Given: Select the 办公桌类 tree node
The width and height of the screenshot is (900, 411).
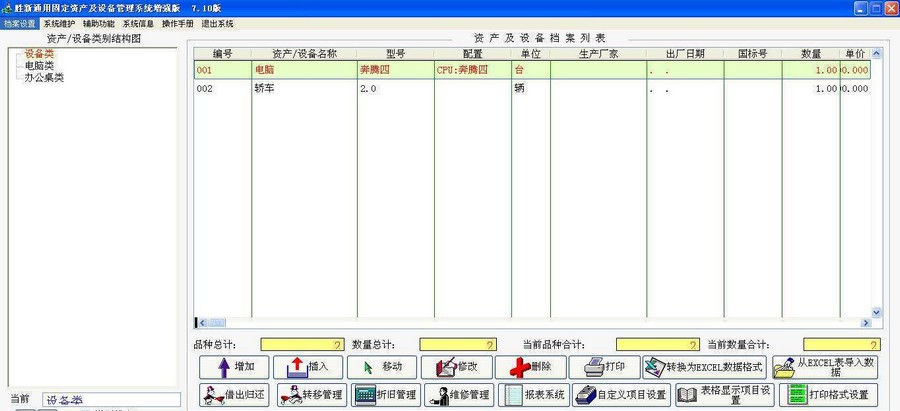Looking at the screenshot, I should point(44,78).
